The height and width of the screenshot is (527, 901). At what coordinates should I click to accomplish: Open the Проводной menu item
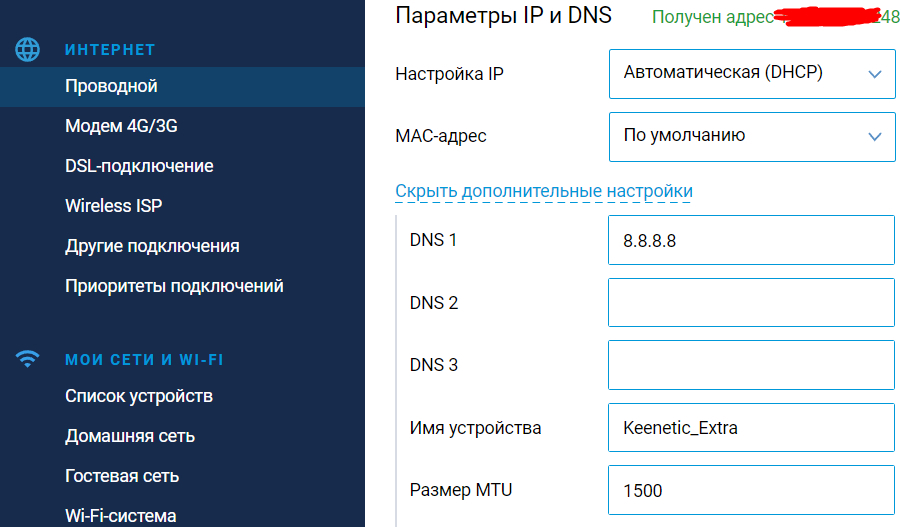[x=111, y=86]
